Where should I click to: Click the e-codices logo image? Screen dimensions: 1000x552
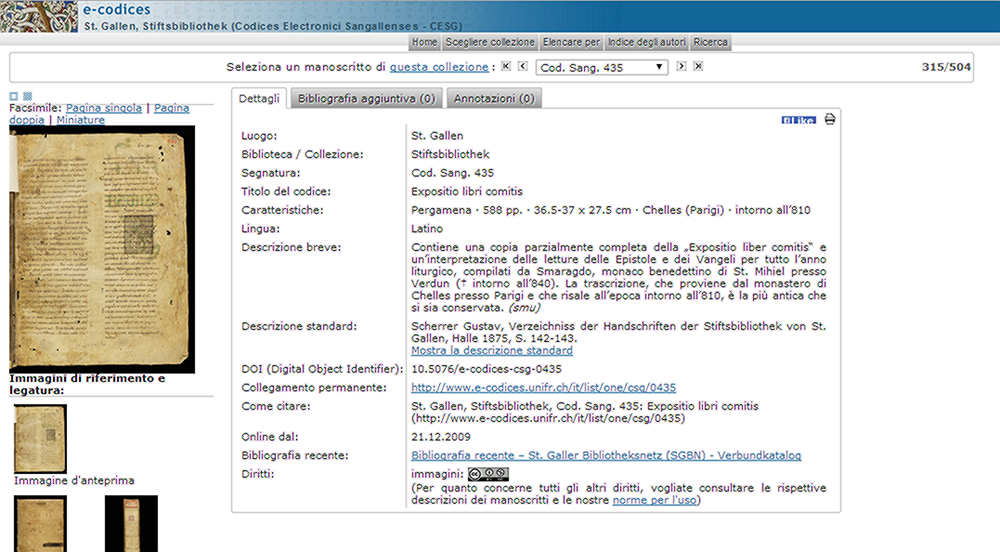[39, 17]
